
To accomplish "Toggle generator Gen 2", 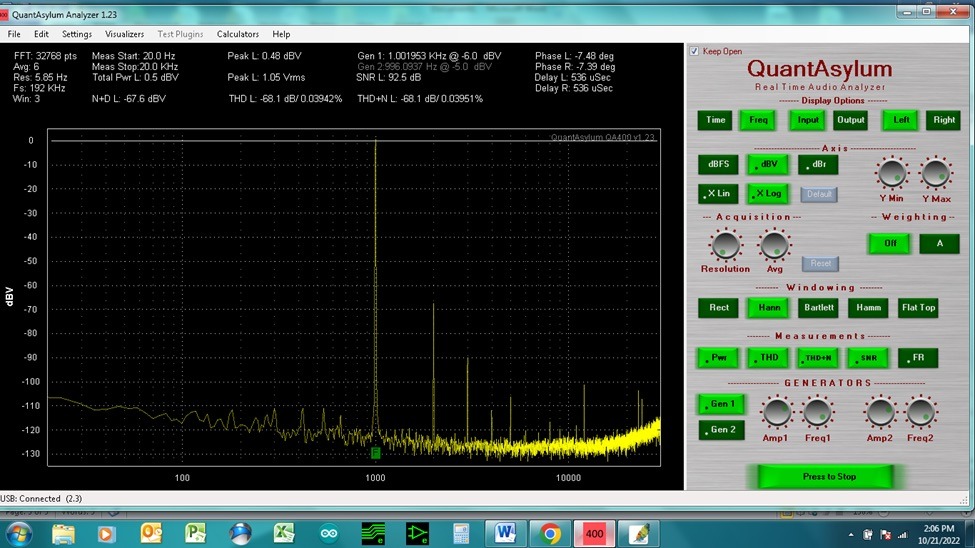I will coord(721,430).
